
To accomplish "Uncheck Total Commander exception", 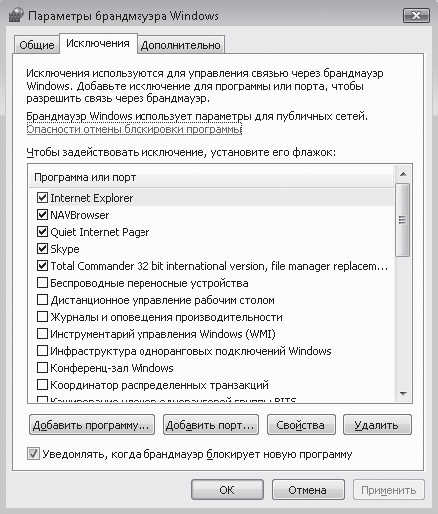I will click(42, 266).
